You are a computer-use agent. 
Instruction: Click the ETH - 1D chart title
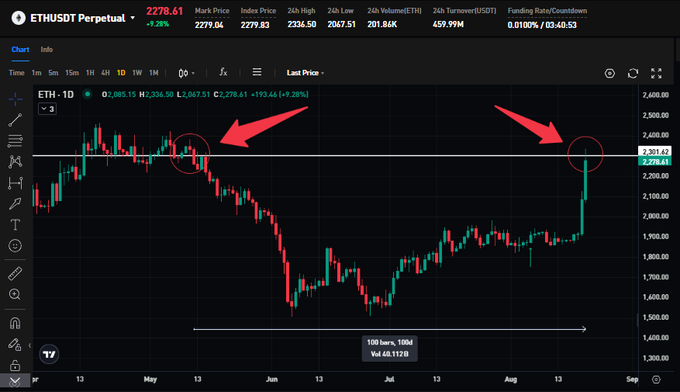(x=56, y=94)
